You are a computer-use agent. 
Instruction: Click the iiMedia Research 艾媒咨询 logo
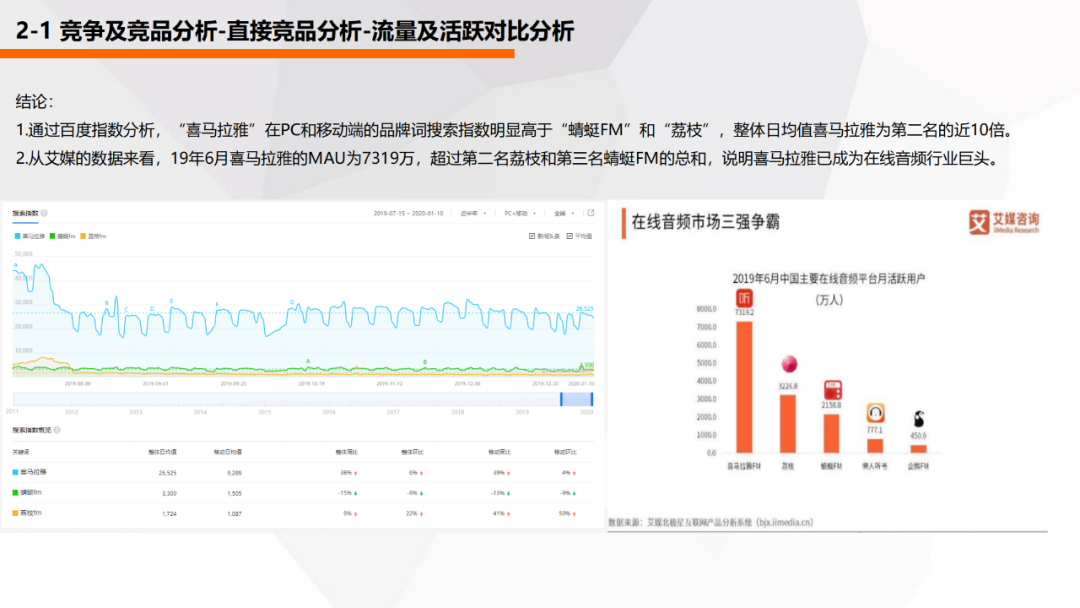(x=1004, y=222)
